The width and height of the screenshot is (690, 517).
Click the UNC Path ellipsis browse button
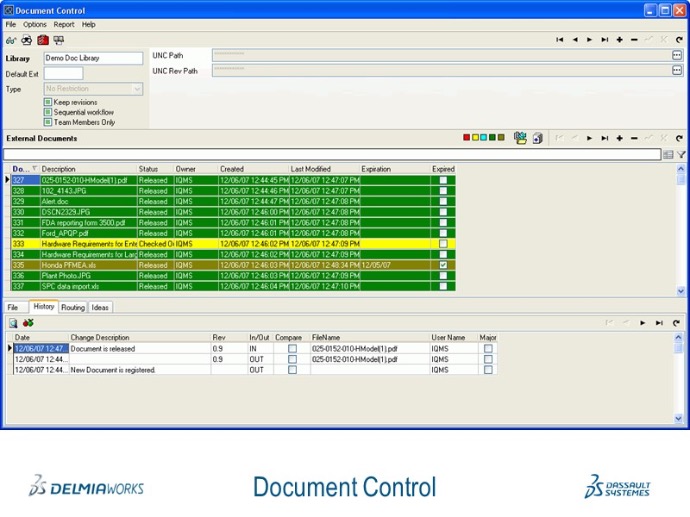(677, 55)
